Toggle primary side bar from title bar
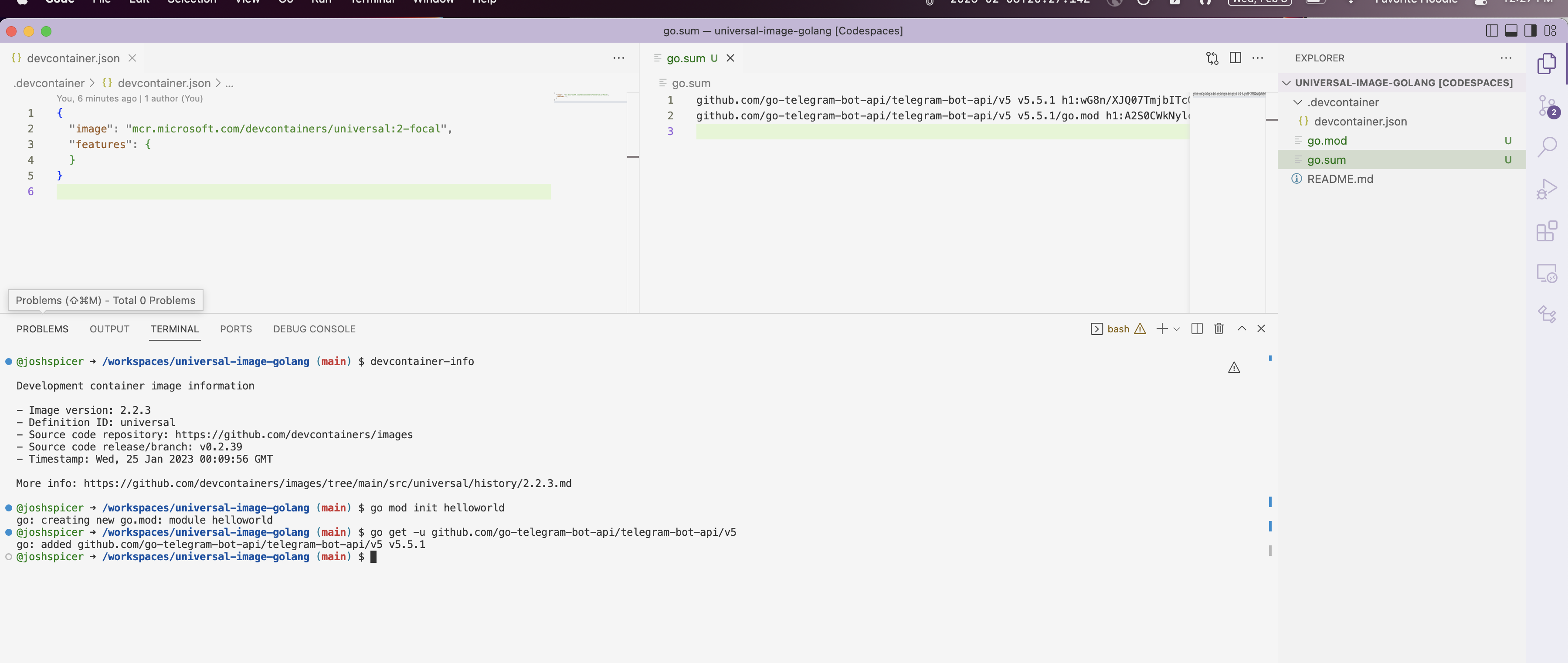The width and height of the screenshot is (1568, 663). pyautogui.click(x=1491, y=30)
